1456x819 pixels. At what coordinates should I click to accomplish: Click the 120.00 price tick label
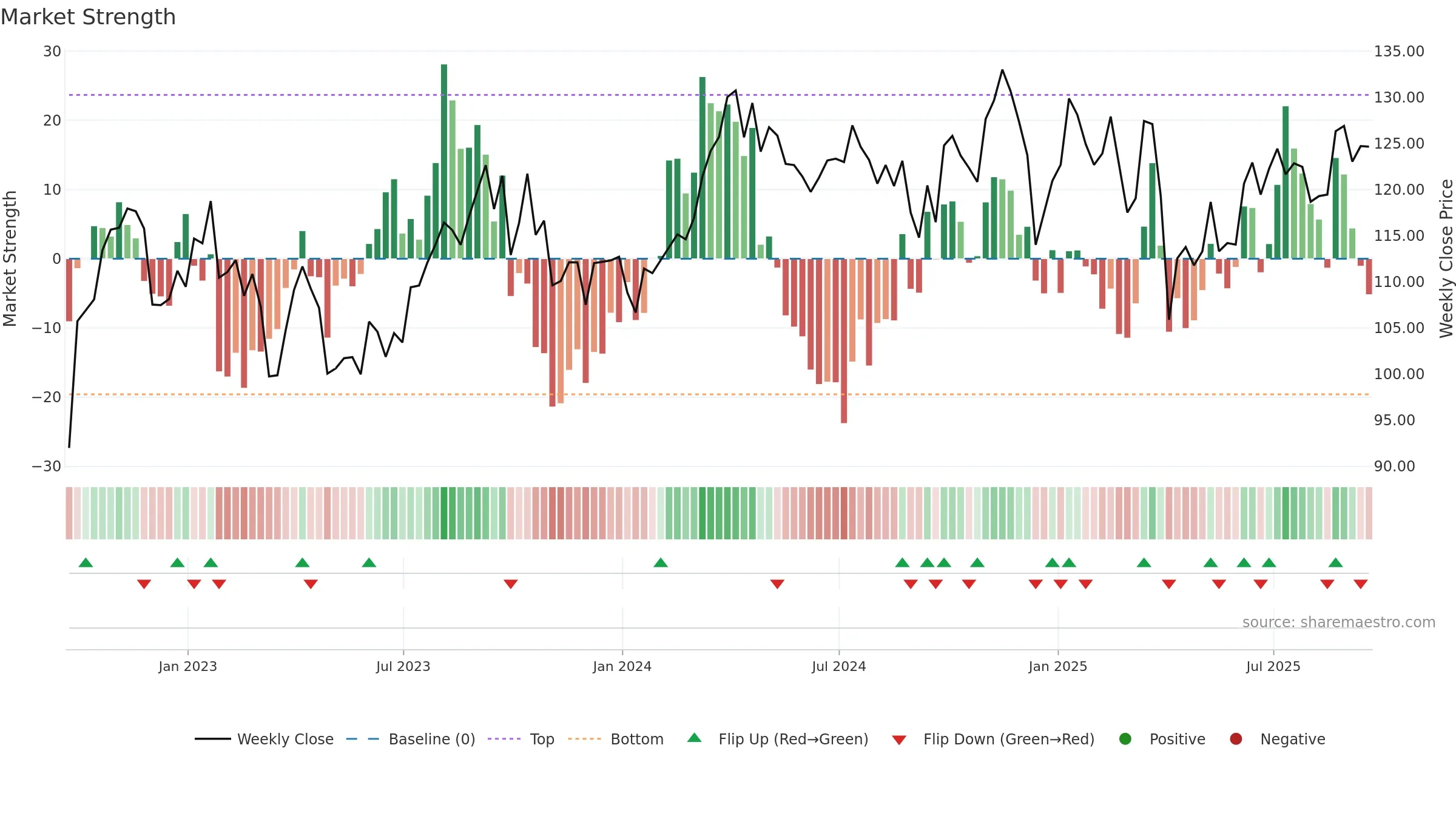(x=1399, y=190)
